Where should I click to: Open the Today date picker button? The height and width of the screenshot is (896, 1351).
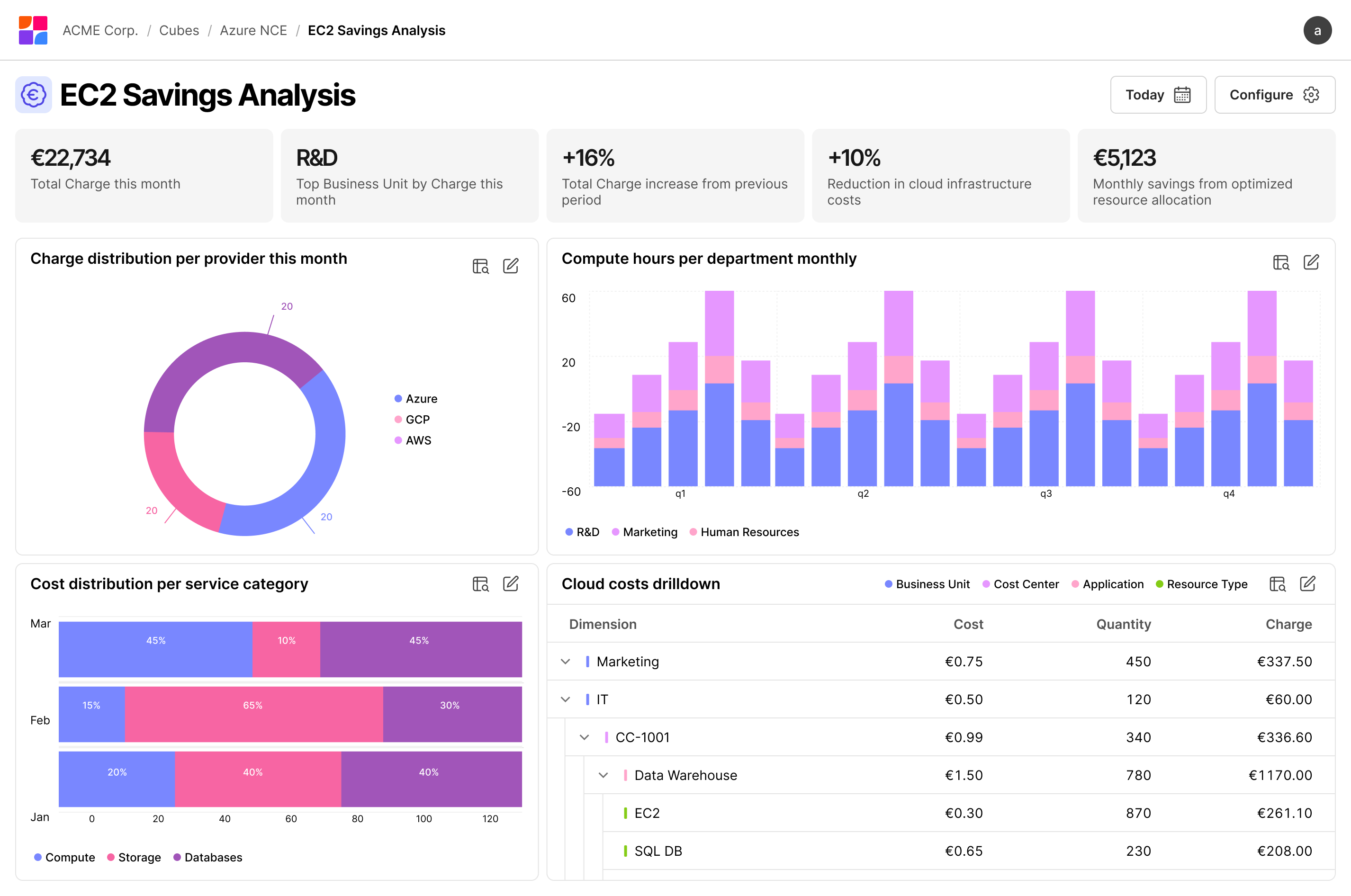1158,95
